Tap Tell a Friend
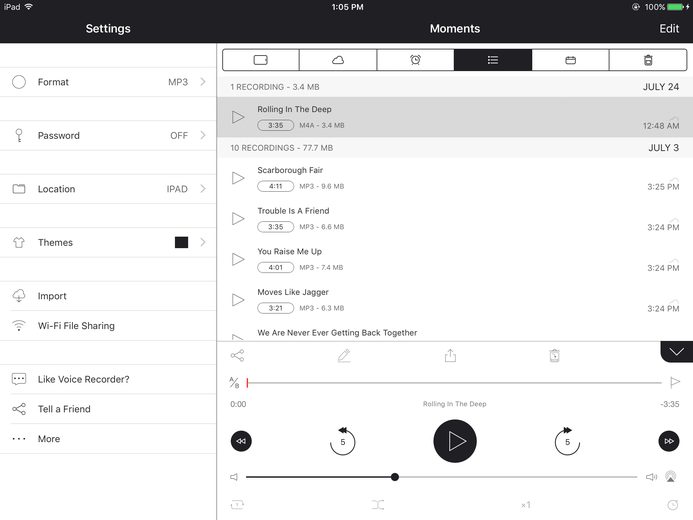This screenshot has width=693, height=520. pos(108,409)
